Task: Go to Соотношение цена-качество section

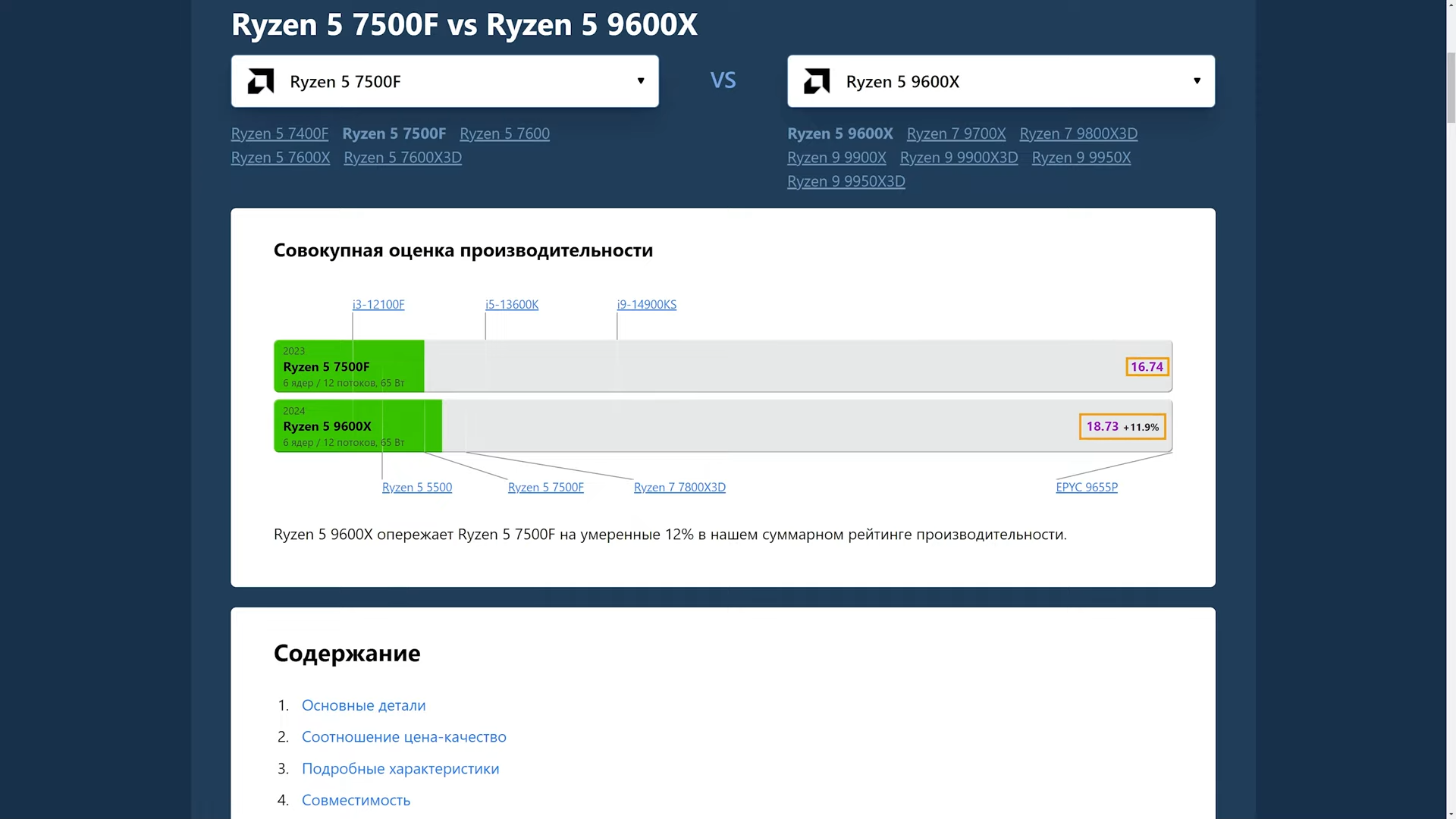Action: [x=403, y=737]
